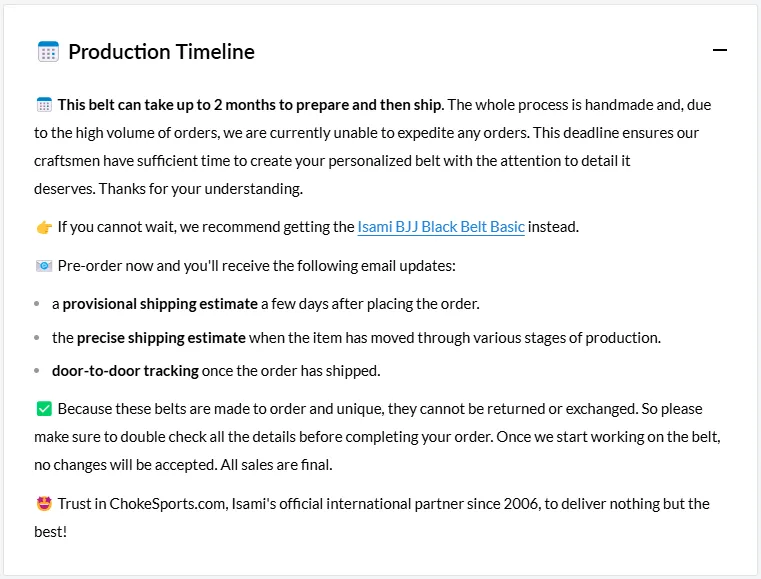Click the bold 'provisional shipping estimate' text
Viewport: 761px width, 579px height.
tap(160, 304)
